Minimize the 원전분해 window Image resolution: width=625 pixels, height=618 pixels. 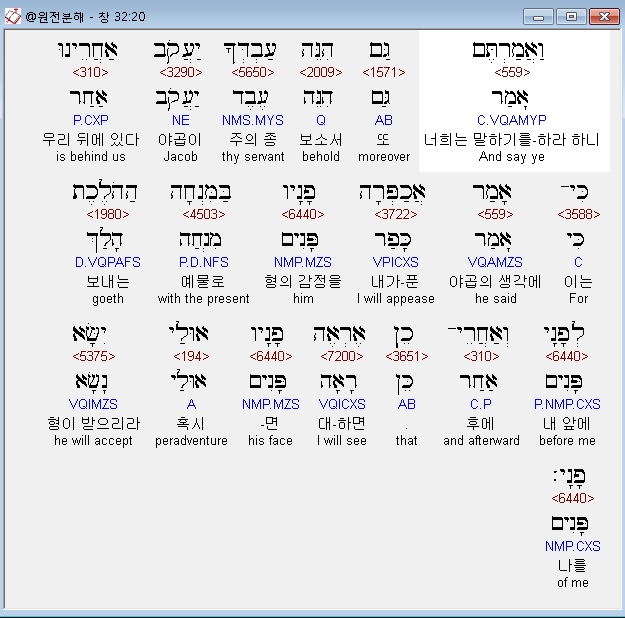[x=538, y=17]
